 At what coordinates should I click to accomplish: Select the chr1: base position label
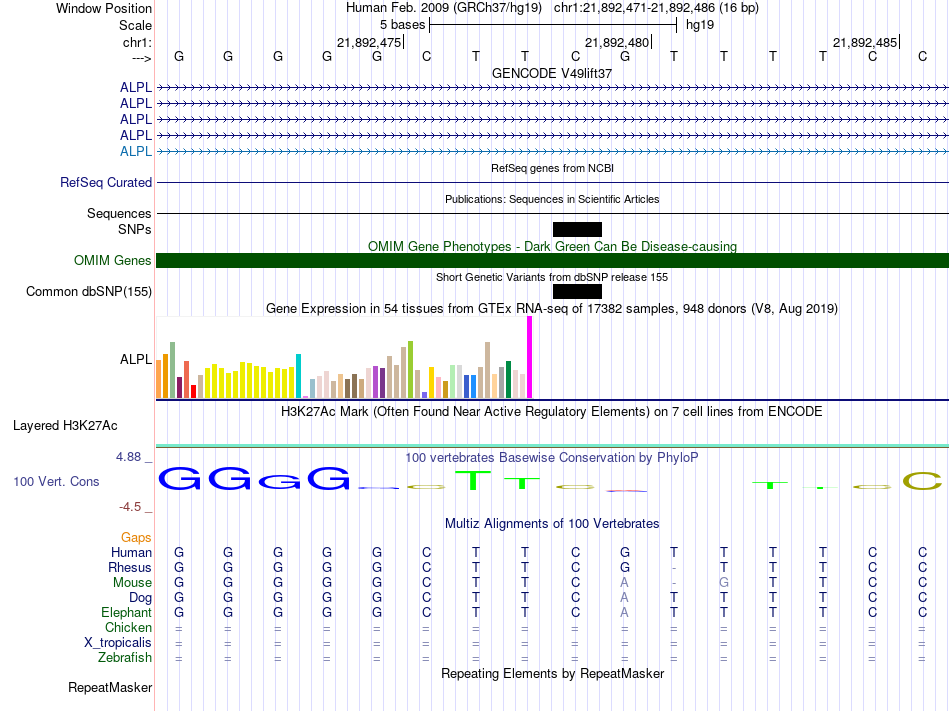(137, 42)
